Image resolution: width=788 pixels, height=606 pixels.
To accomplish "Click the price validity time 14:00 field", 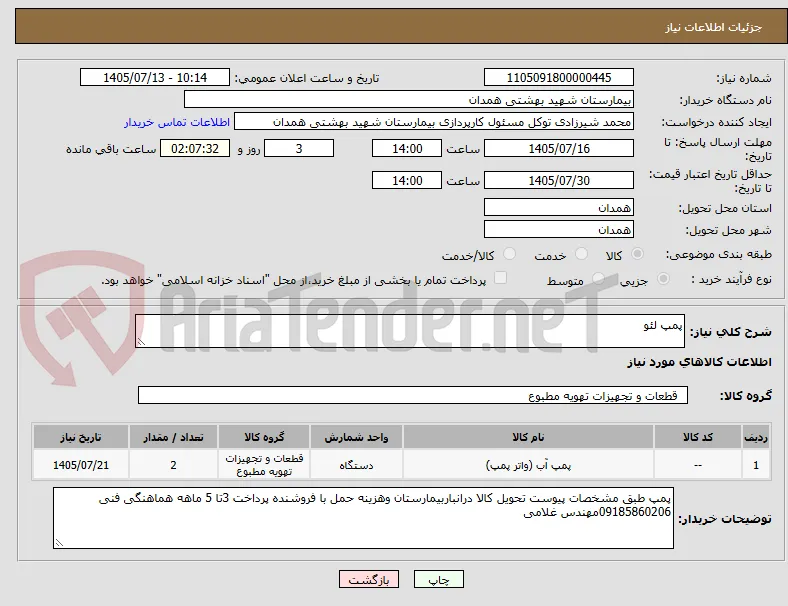I will [x=407, y=180].
